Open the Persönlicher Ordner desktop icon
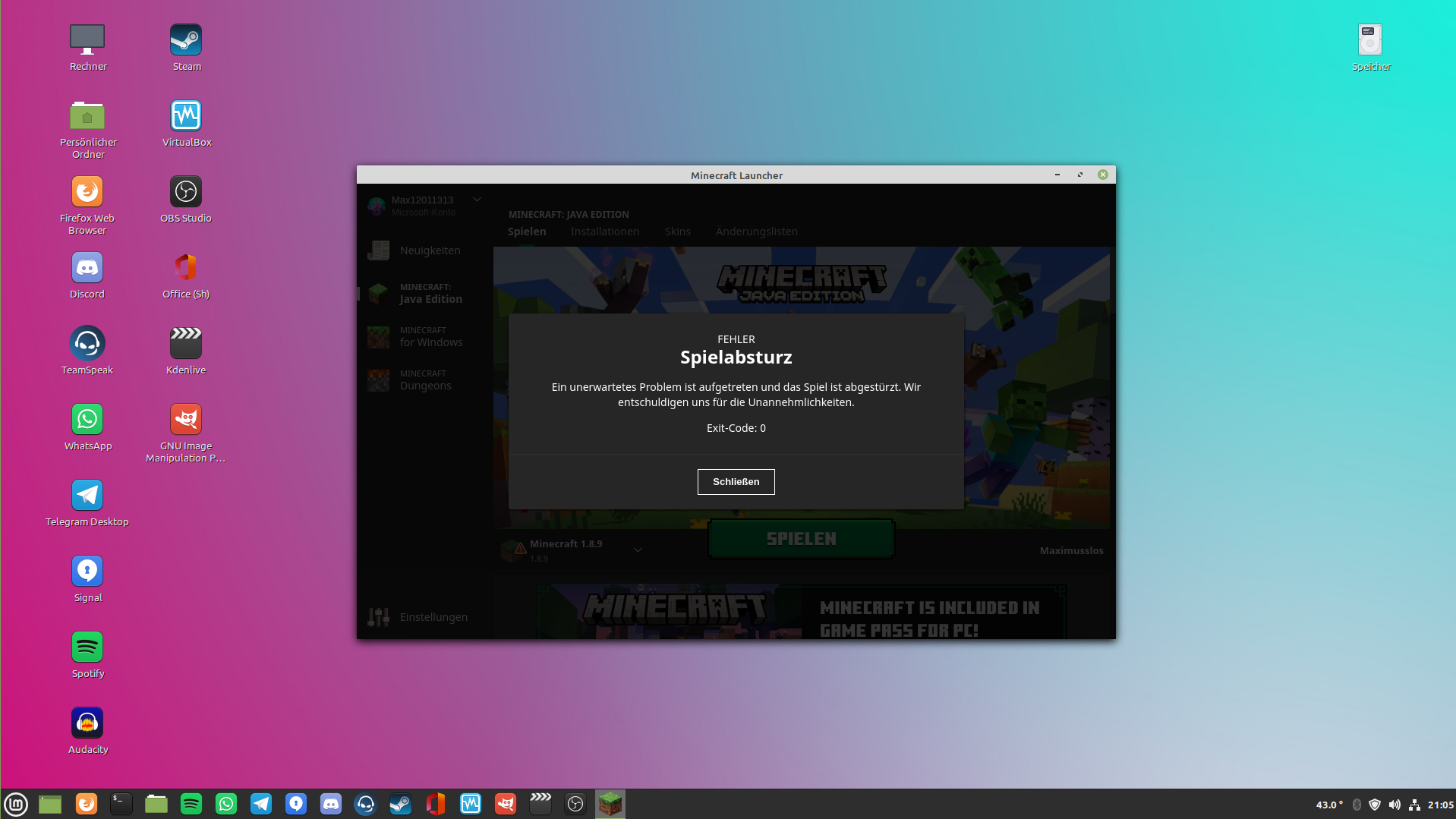1456x819 pixels. point(87,130)
